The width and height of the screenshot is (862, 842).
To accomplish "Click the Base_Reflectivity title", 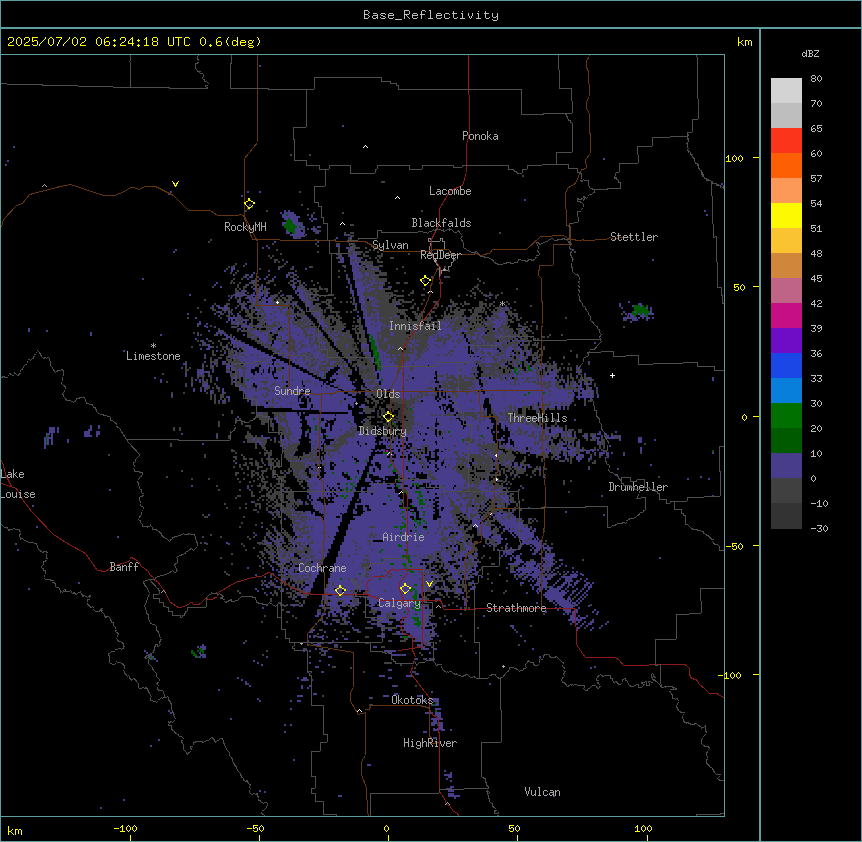I will [x=431, y=15].
